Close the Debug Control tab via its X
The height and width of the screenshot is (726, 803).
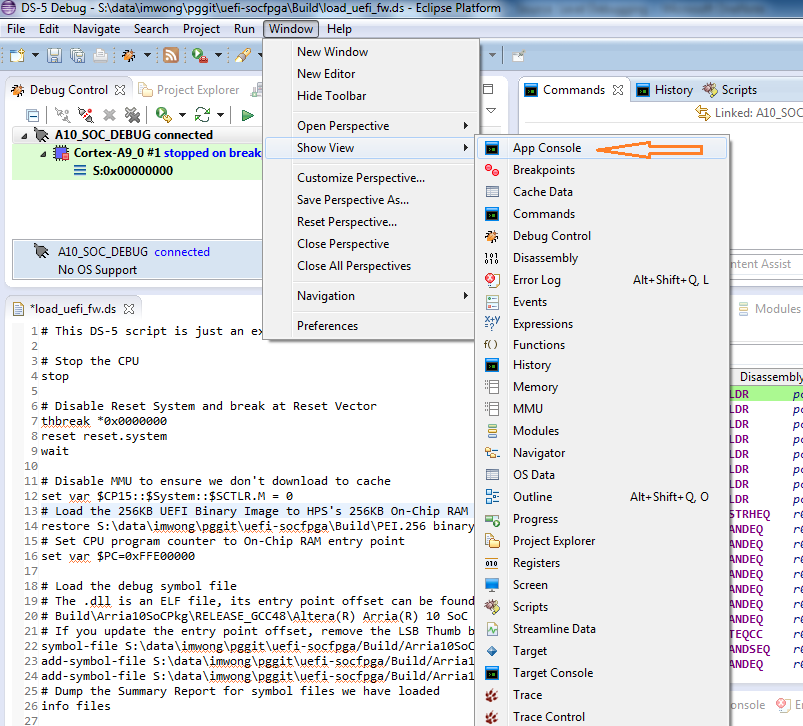[x=122, y=90]
